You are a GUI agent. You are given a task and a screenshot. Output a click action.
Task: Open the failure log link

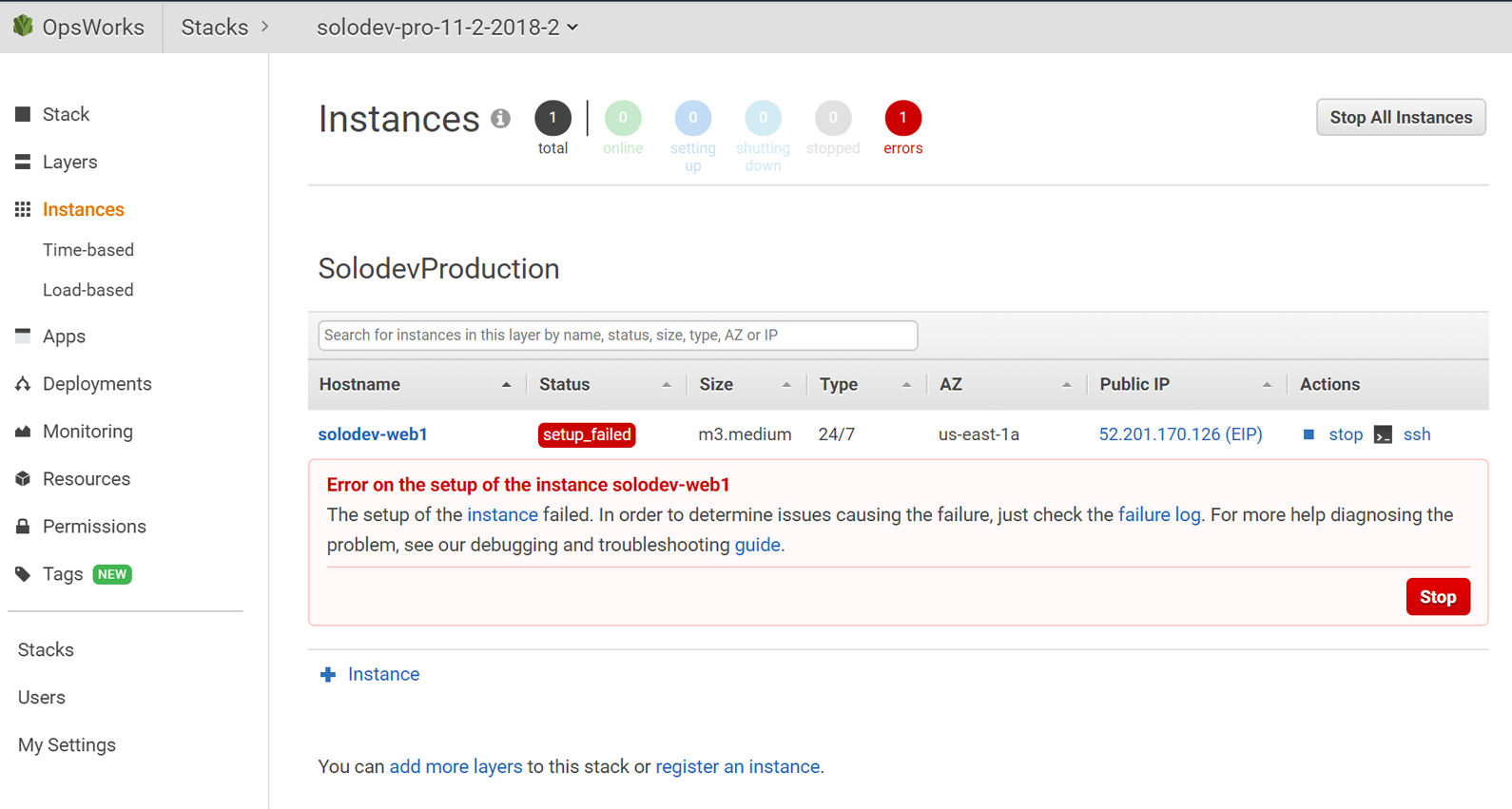tap(1159, 515)
